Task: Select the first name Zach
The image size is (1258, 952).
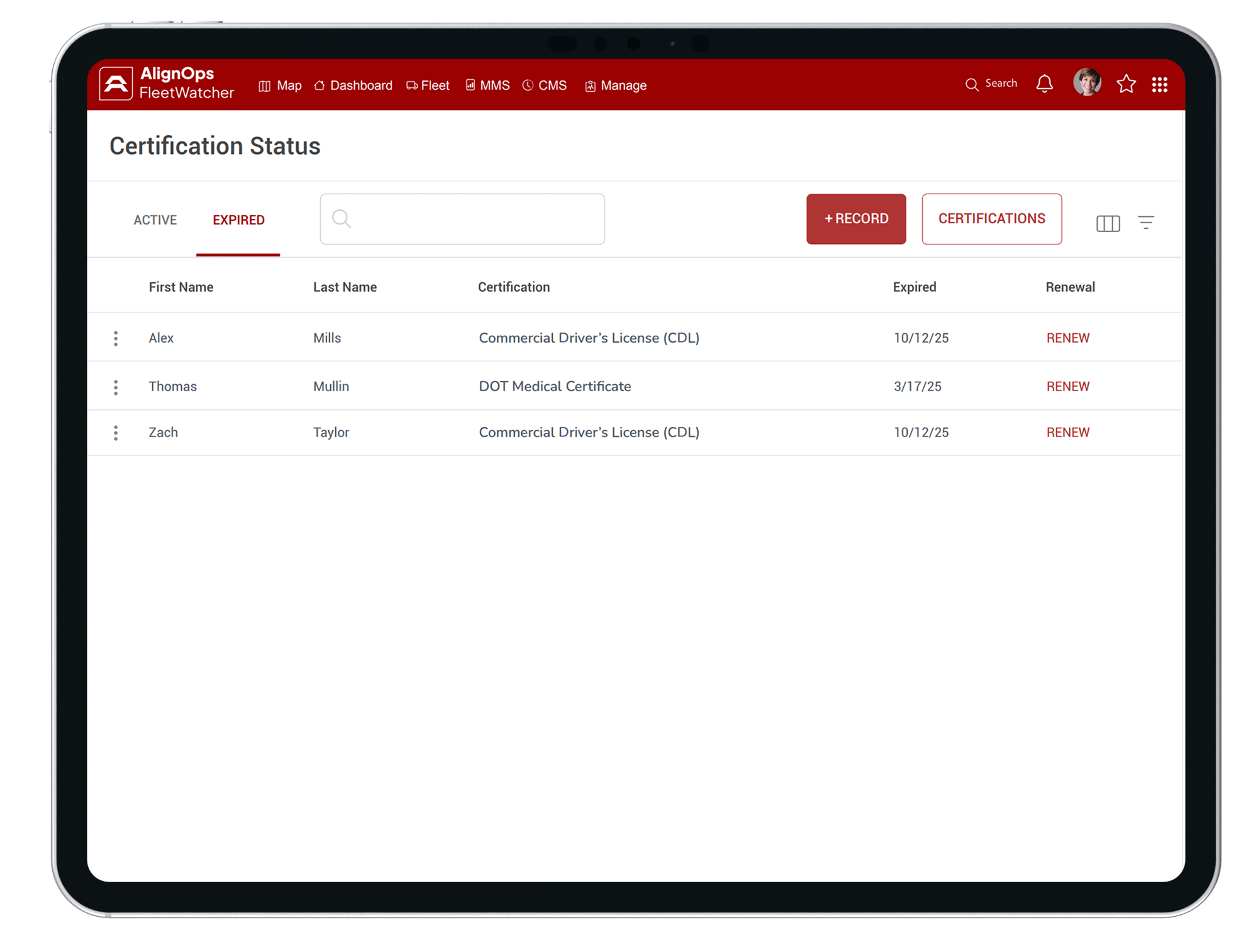Action: point(164,432)
